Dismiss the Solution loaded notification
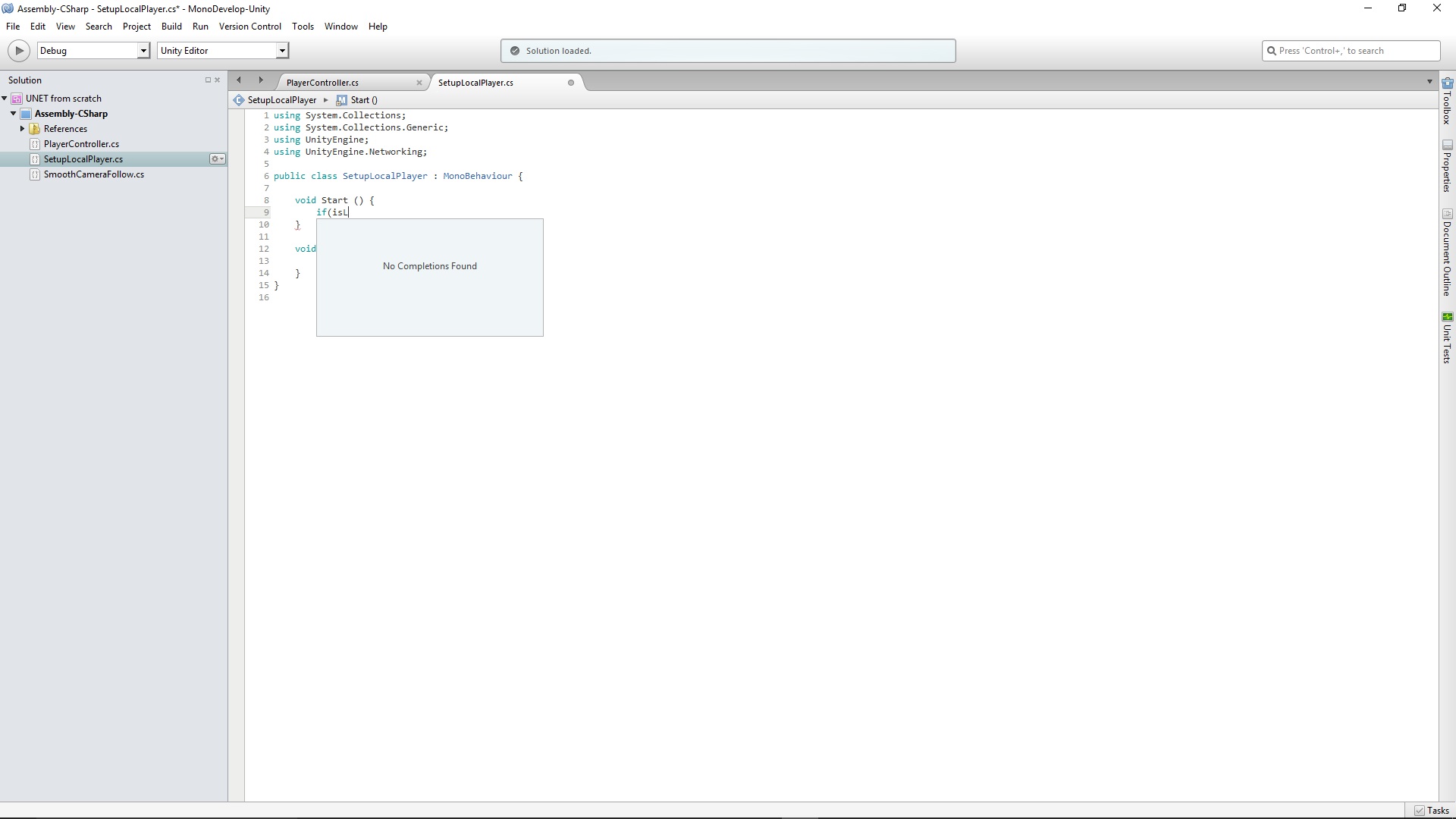The width and height of the screenshot is (1456, 819). [x=728, y=50]
